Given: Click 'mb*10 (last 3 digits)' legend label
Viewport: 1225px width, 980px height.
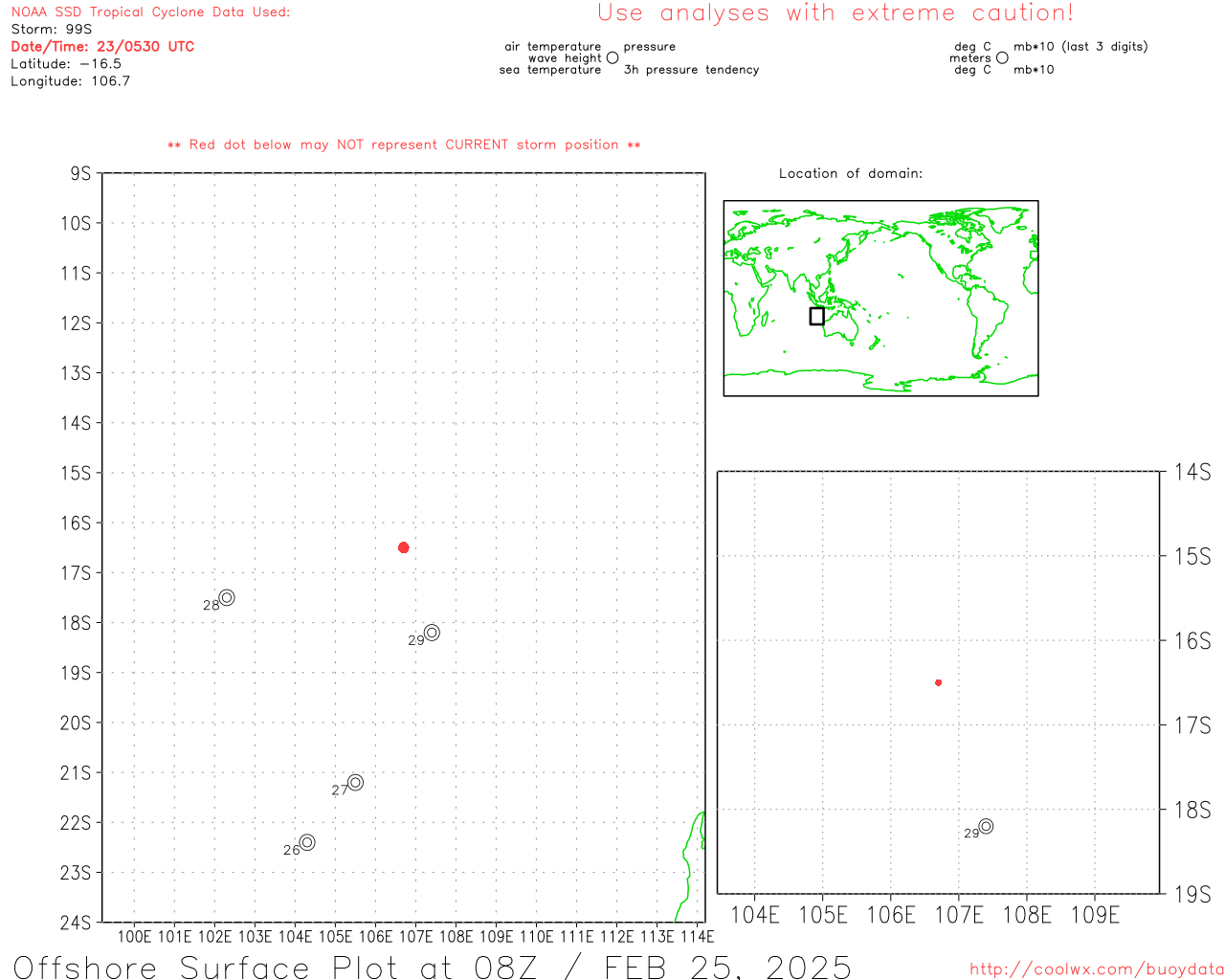Looking at the screenshot, I should tap(1080, 47).
